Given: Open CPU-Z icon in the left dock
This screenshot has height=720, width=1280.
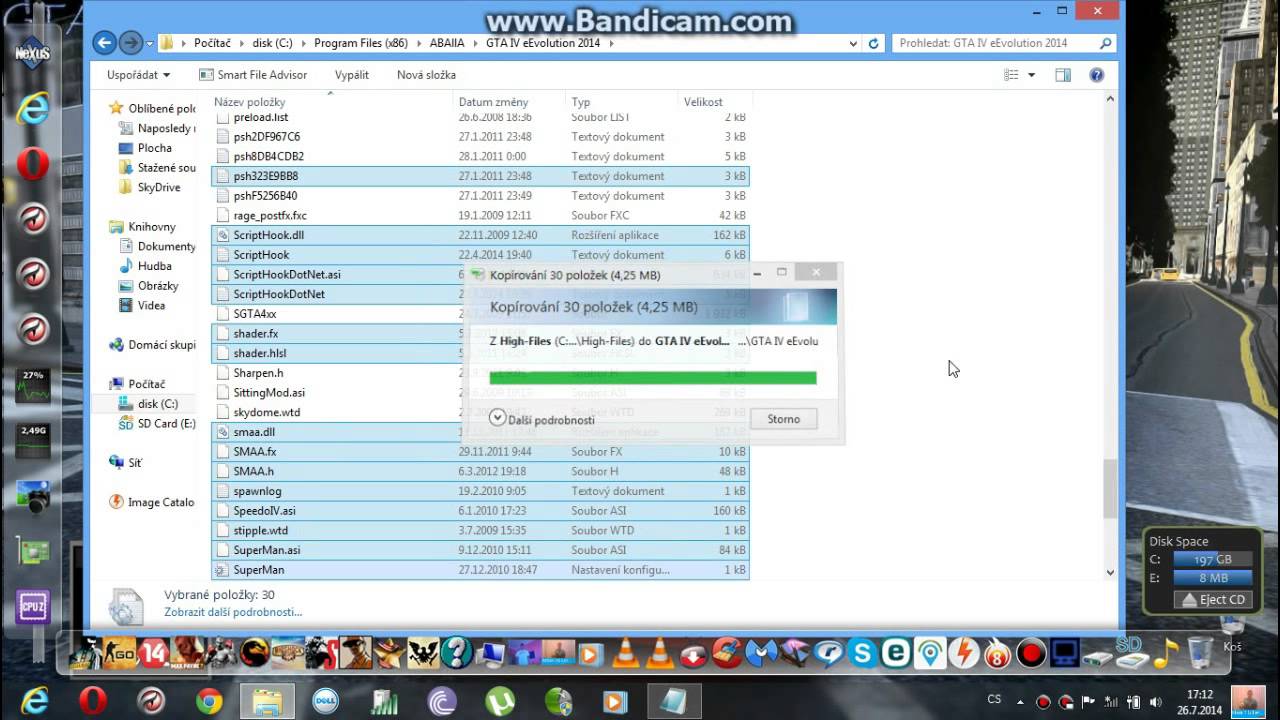Looking at the screenshot, I should point(33,606).
